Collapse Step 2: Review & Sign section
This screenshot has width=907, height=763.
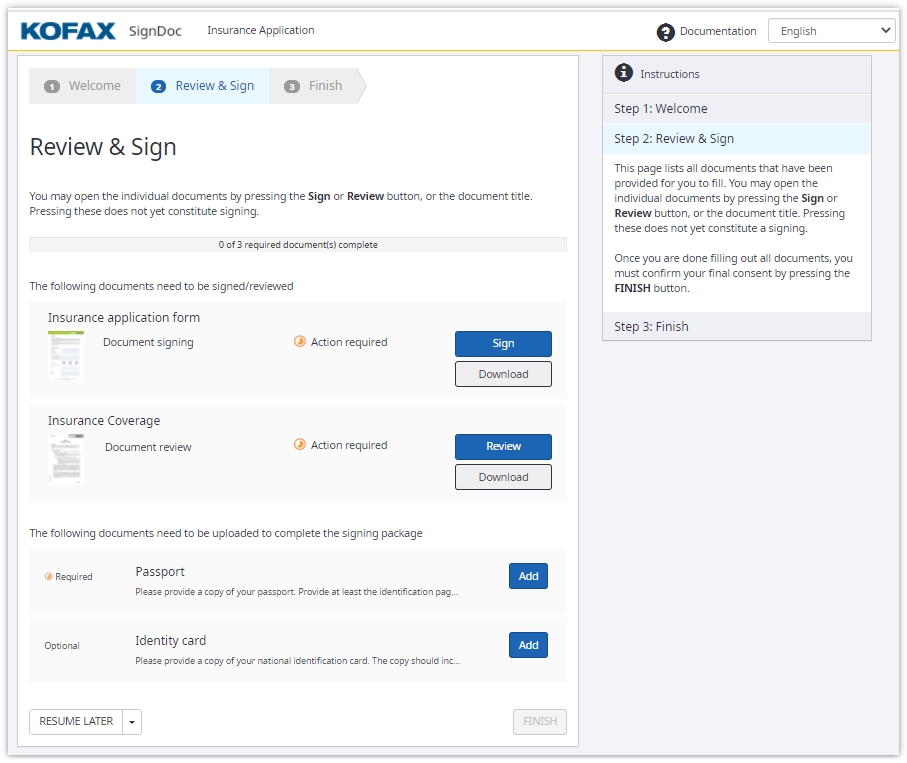[x=737, y=139]
